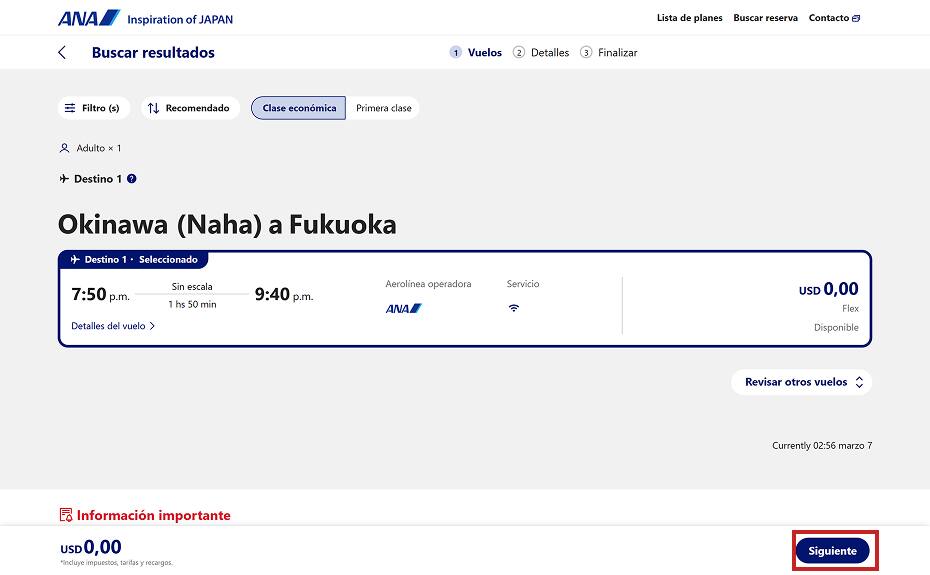Open Buscar reserva in header
Screen dimensions: 930x575
click(765, 18)
